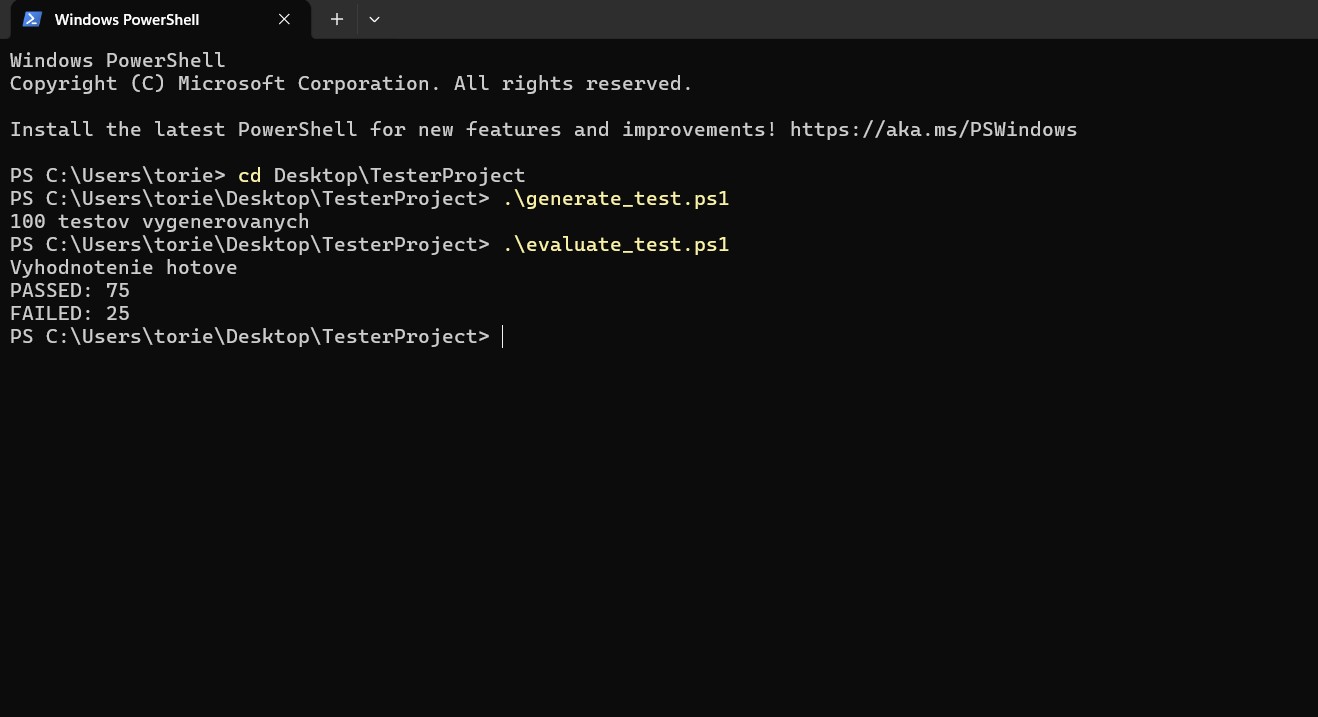
Task: Open a new tab with the plus icon
Action: [337, 19]
